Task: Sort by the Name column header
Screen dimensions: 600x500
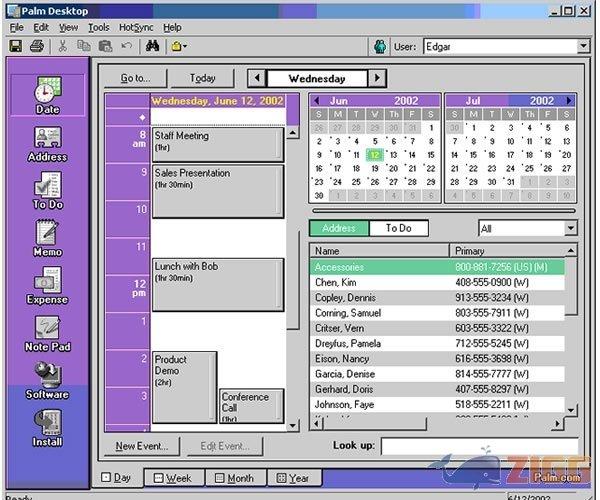Action: tap(379, 251)
